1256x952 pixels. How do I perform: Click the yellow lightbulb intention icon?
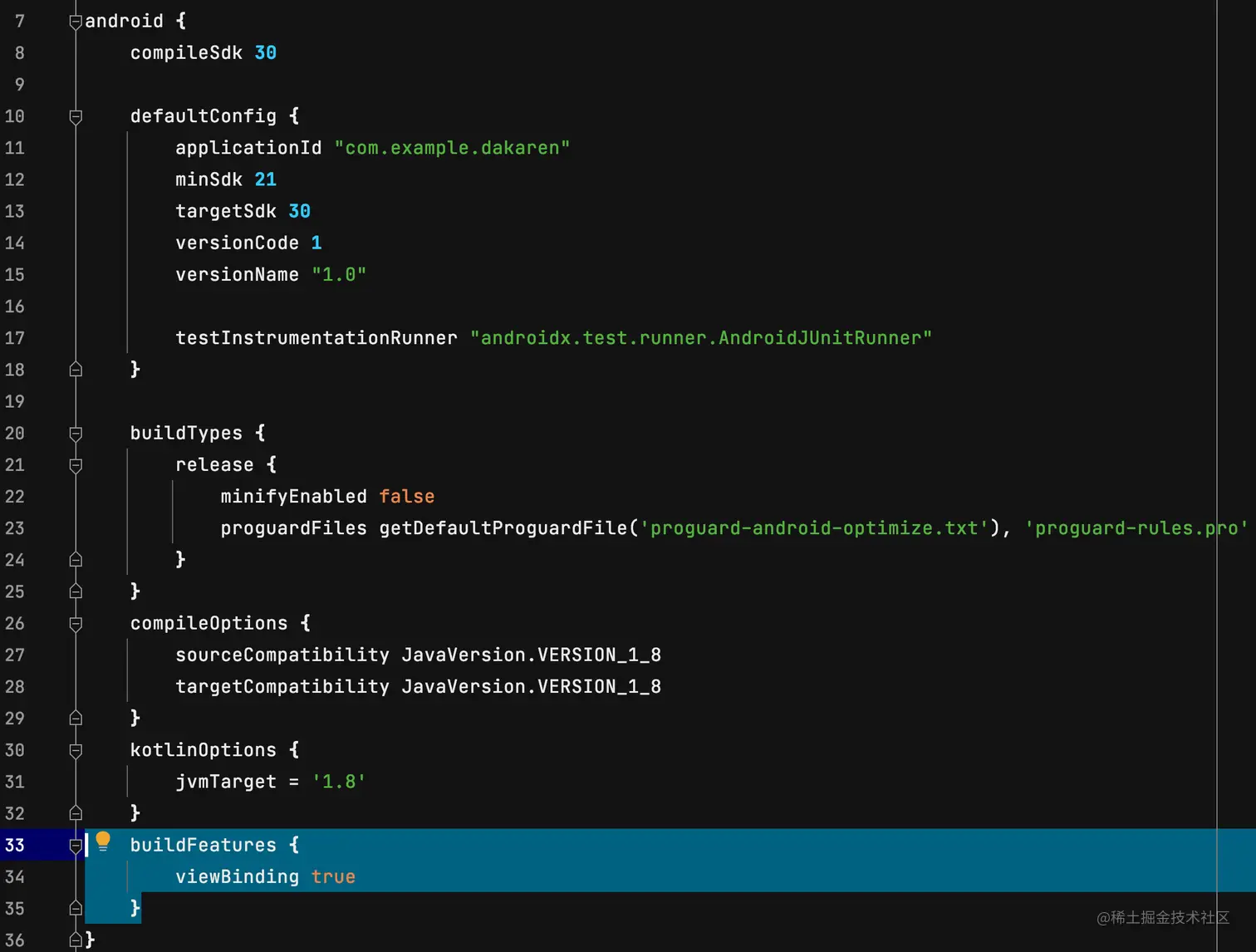pyautogui.click(x=103, y=842)
